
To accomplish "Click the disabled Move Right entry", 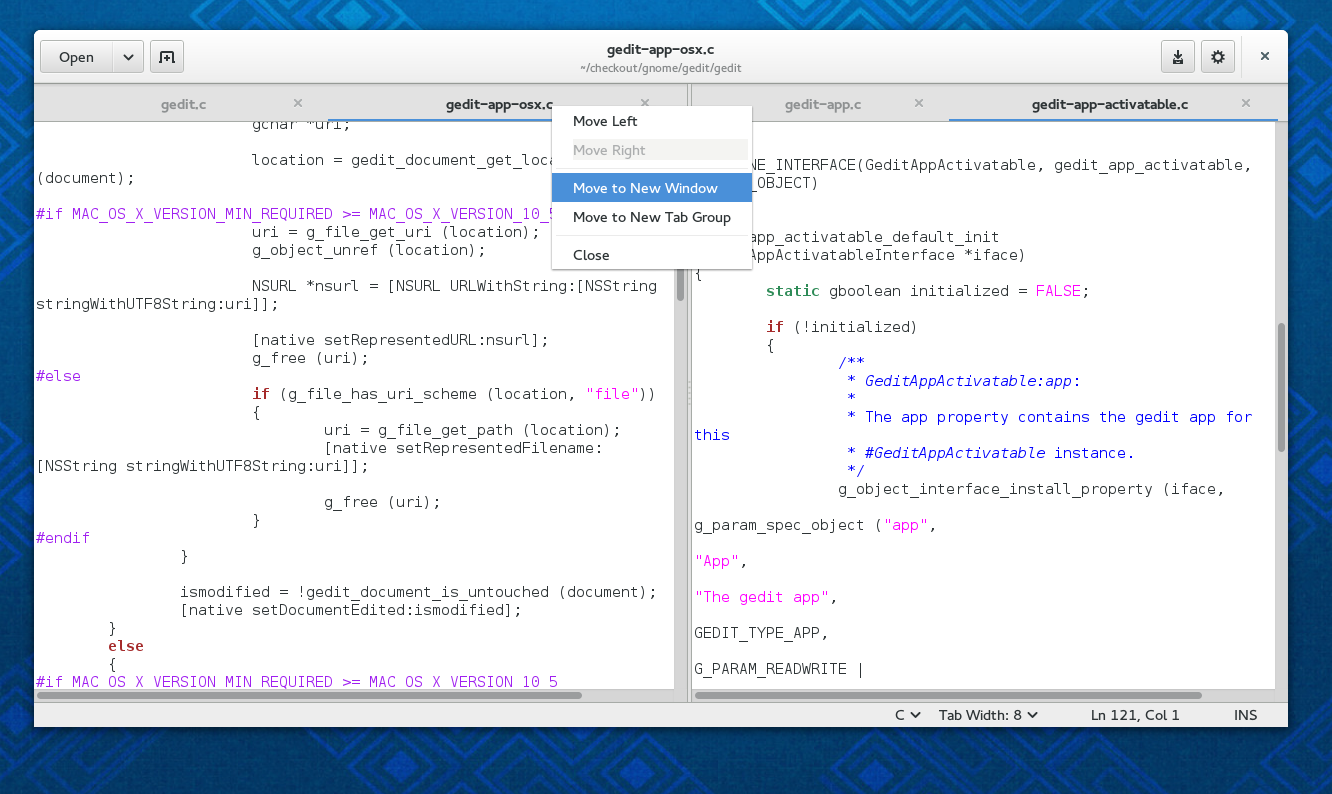I will click(x=651, y=150).
